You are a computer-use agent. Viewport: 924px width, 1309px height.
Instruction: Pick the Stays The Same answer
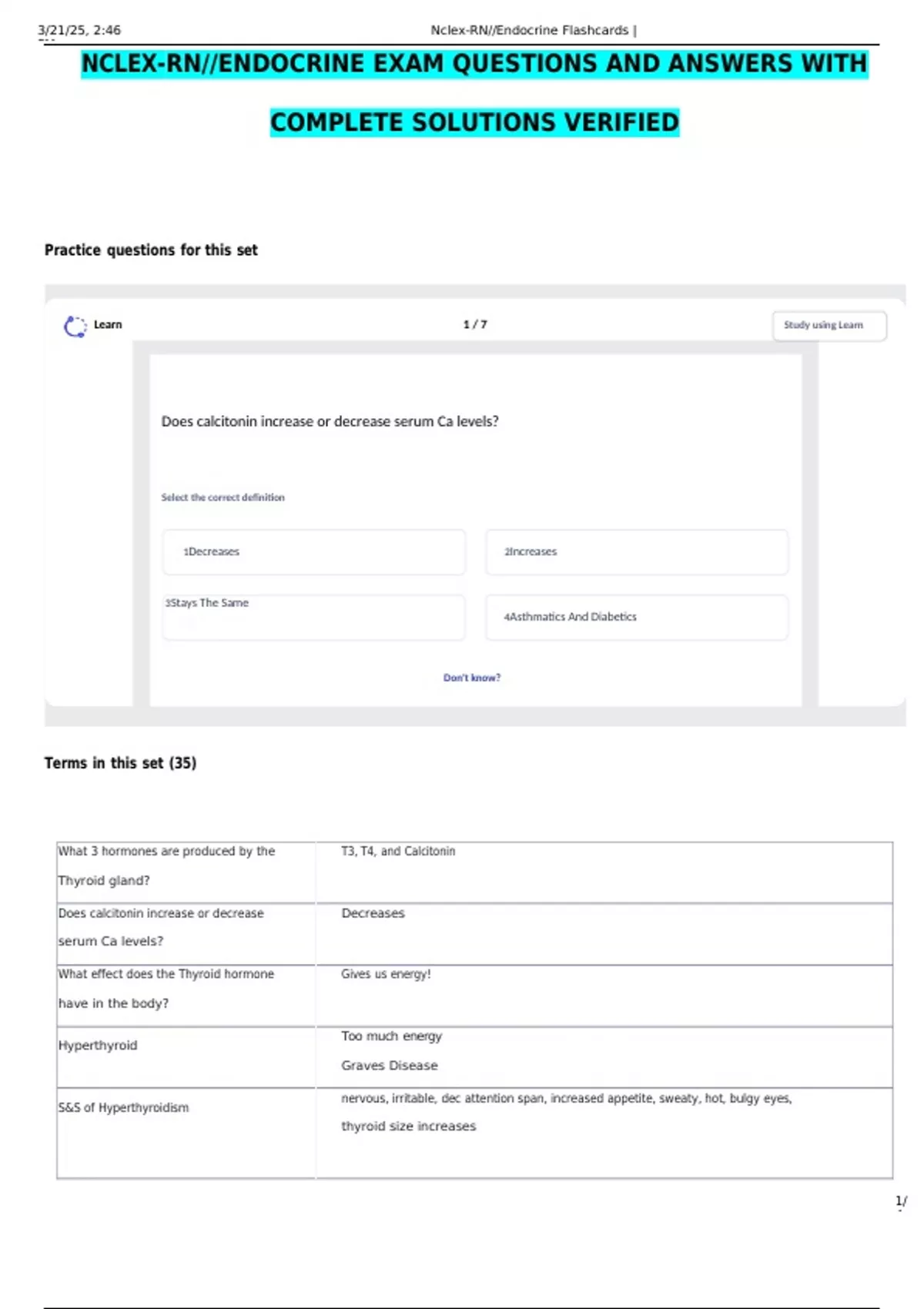coord(313,617)
